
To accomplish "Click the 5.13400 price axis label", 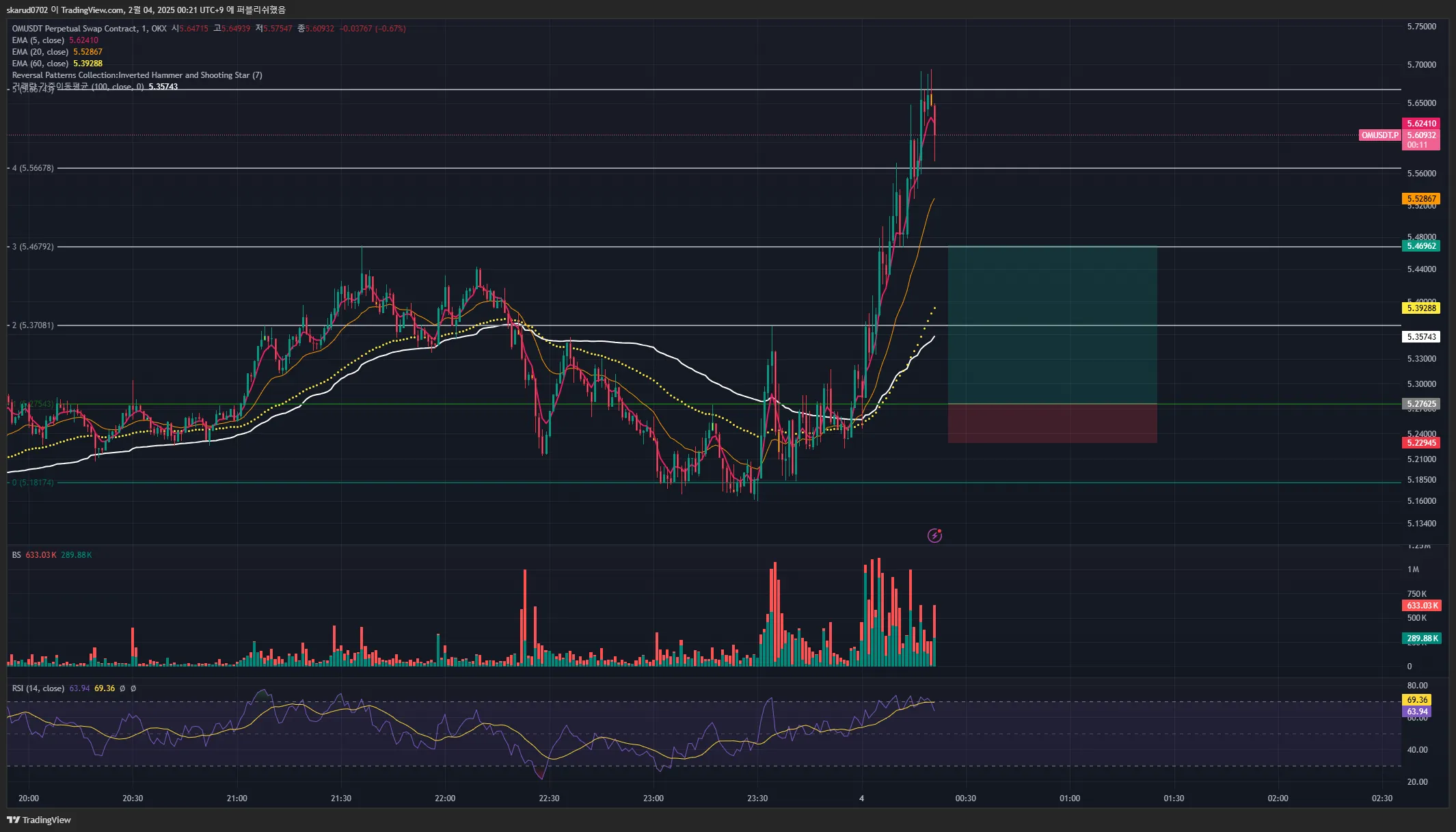I will click(1422, 524).
